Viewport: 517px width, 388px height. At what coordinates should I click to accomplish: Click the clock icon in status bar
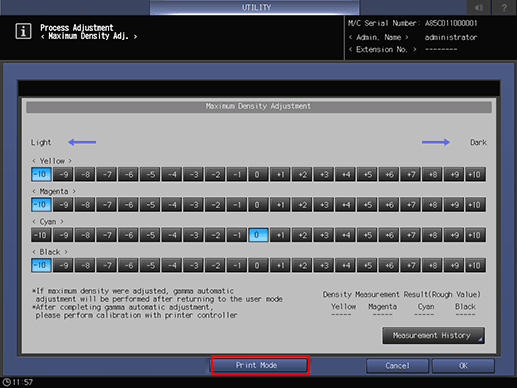(x=7, y=382)
